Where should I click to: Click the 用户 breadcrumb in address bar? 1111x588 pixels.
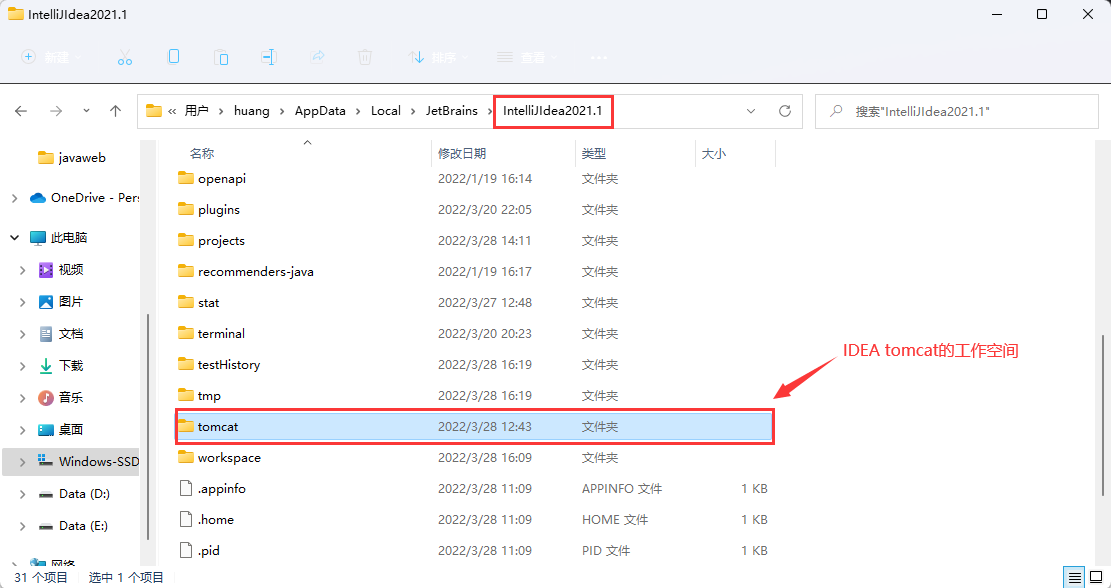coord(196,111)
